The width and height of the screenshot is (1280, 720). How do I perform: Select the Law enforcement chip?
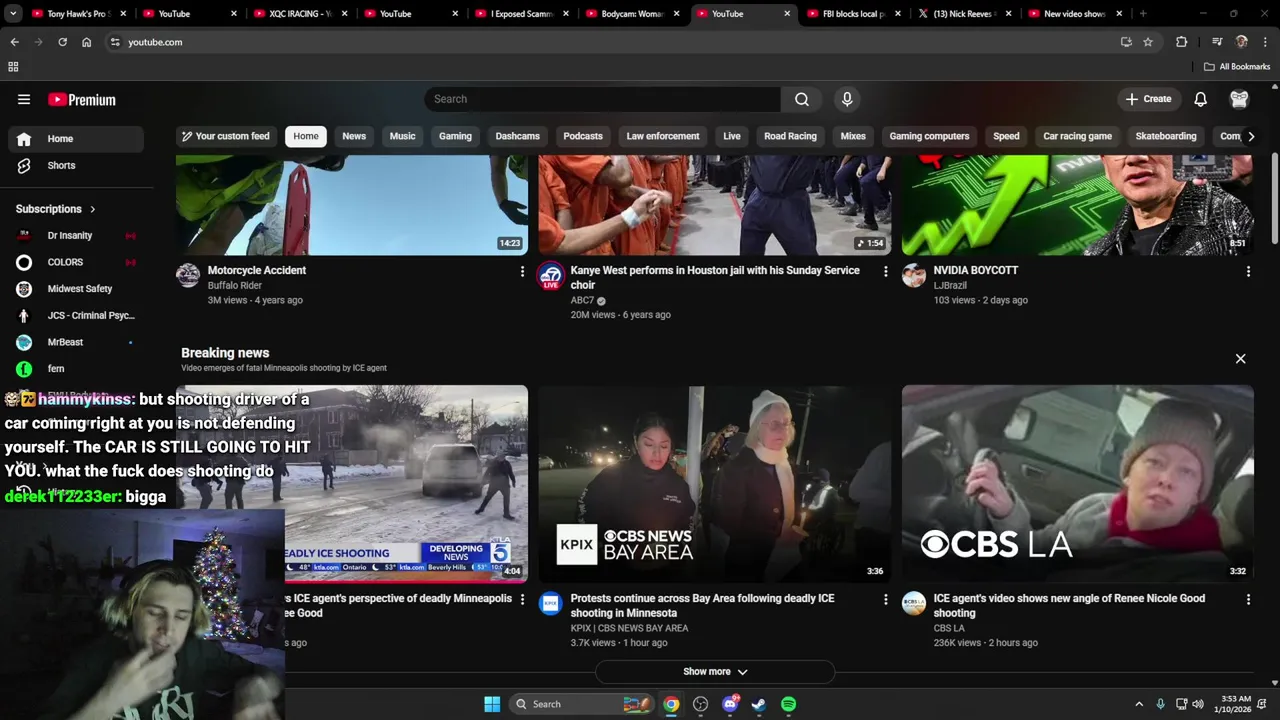[x=663, y=136]
